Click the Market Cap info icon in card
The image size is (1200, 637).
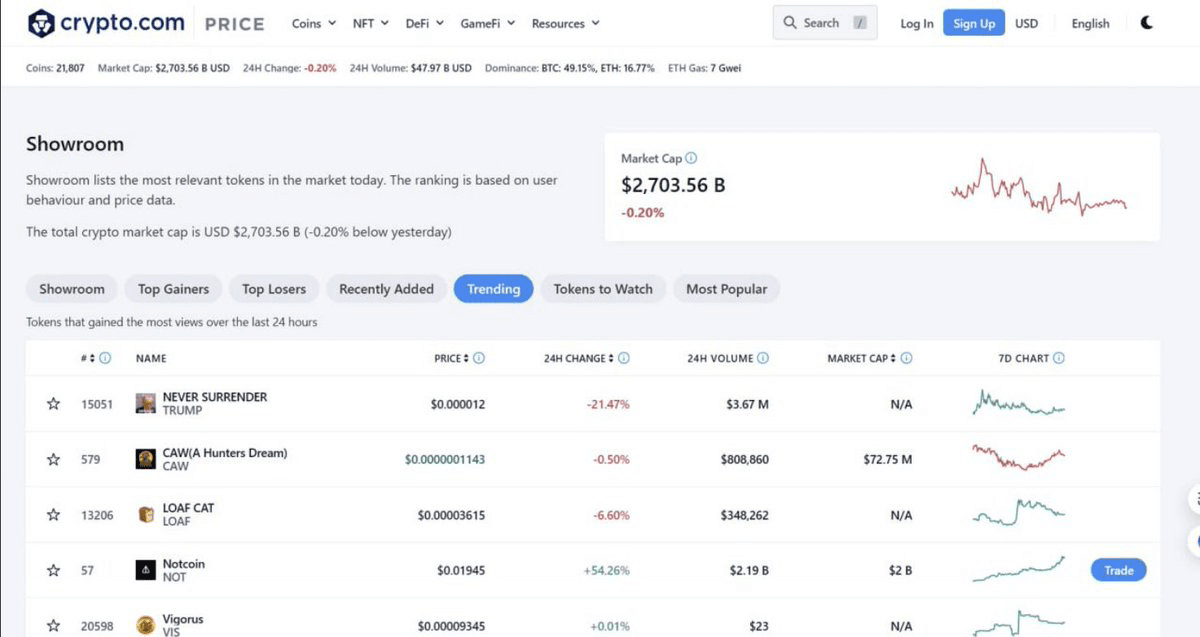tap(691, 158)
